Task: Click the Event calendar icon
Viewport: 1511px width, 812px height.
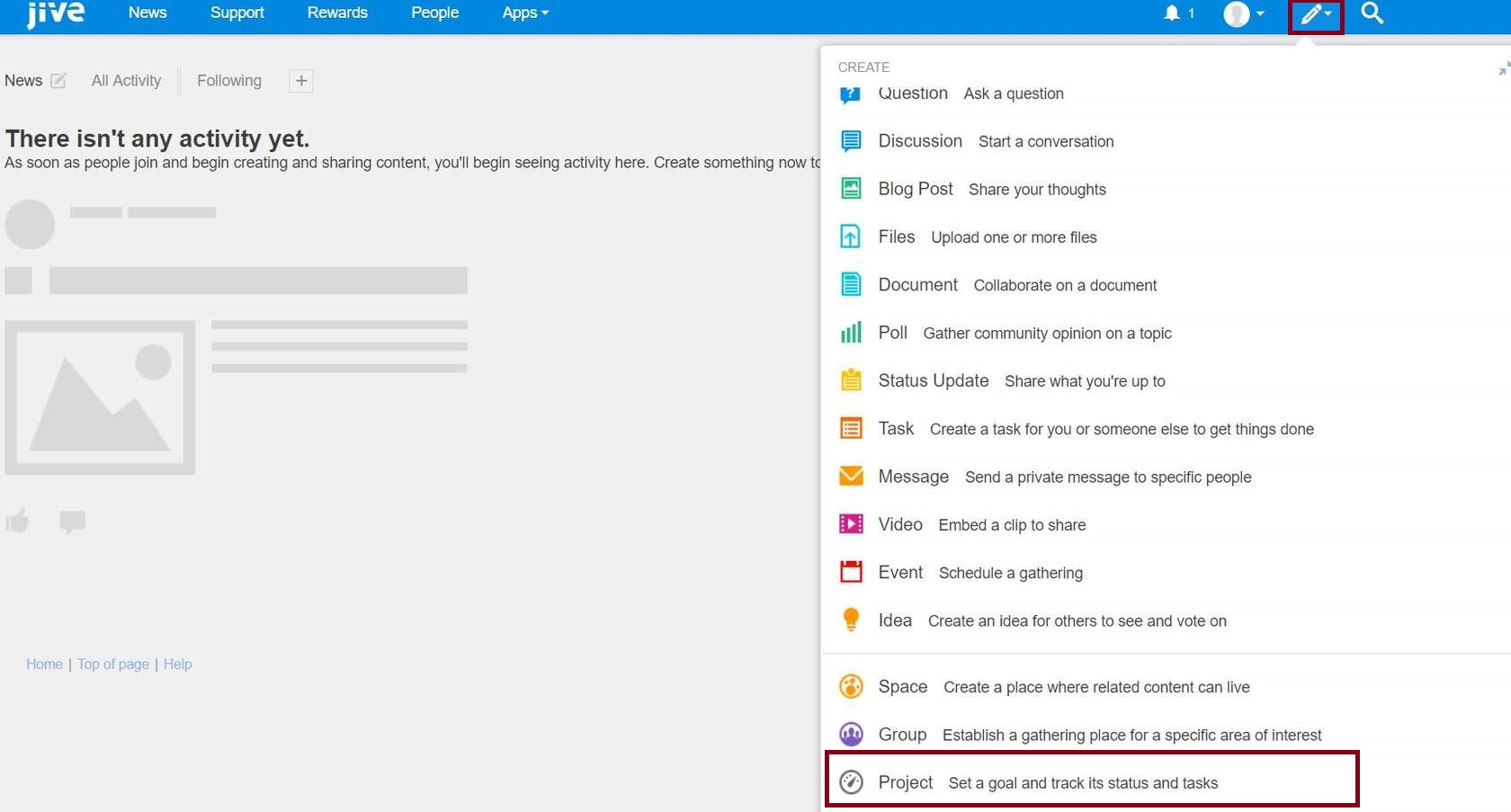Action: tap(851, 572)
